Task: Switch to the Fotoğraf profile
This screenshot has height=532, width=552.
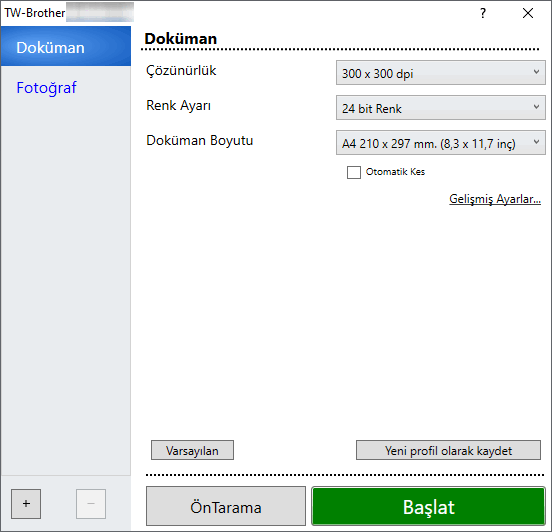Action: (x=46, y=88)
